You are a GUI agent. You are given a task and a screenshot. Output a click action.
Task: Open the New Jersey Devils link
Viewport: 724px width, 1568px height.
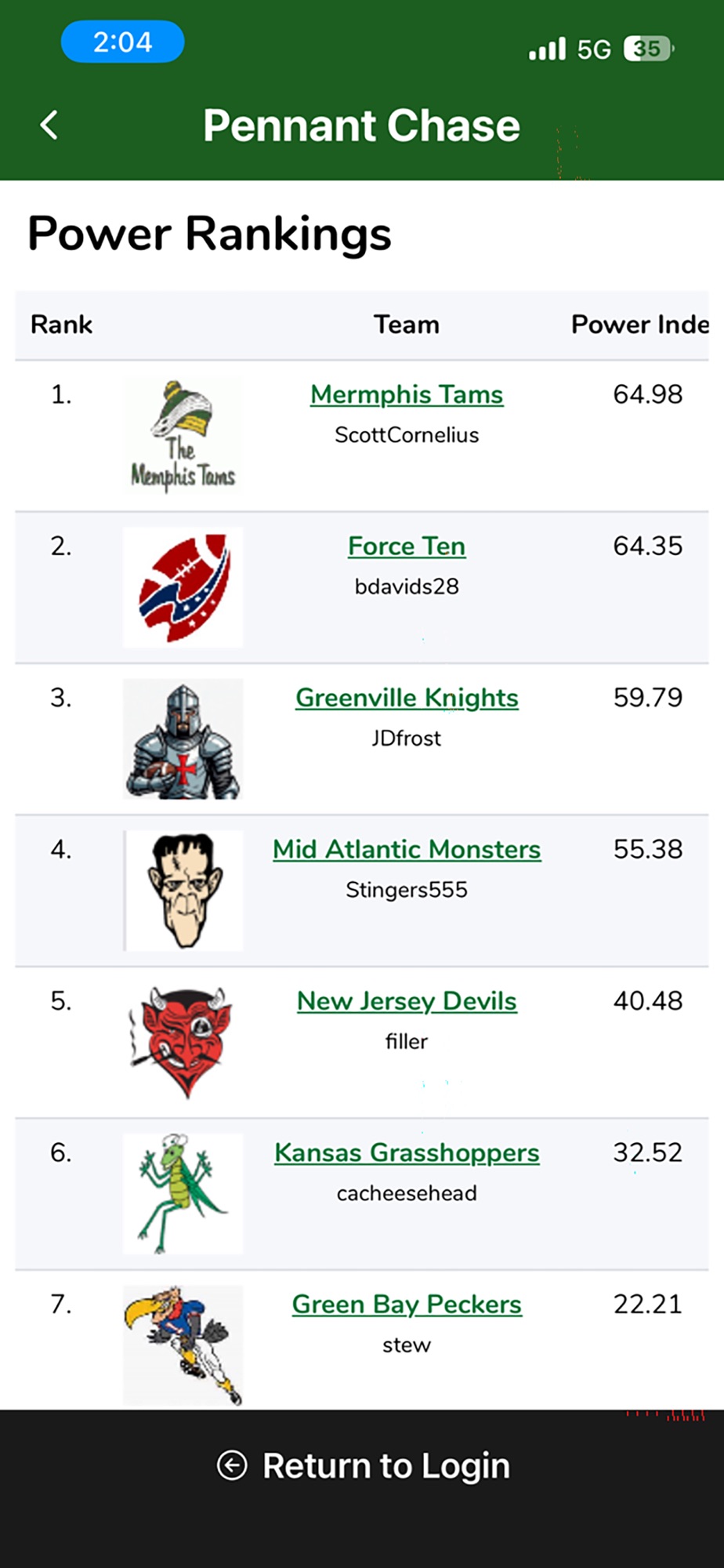click(x=407, y=1001)
